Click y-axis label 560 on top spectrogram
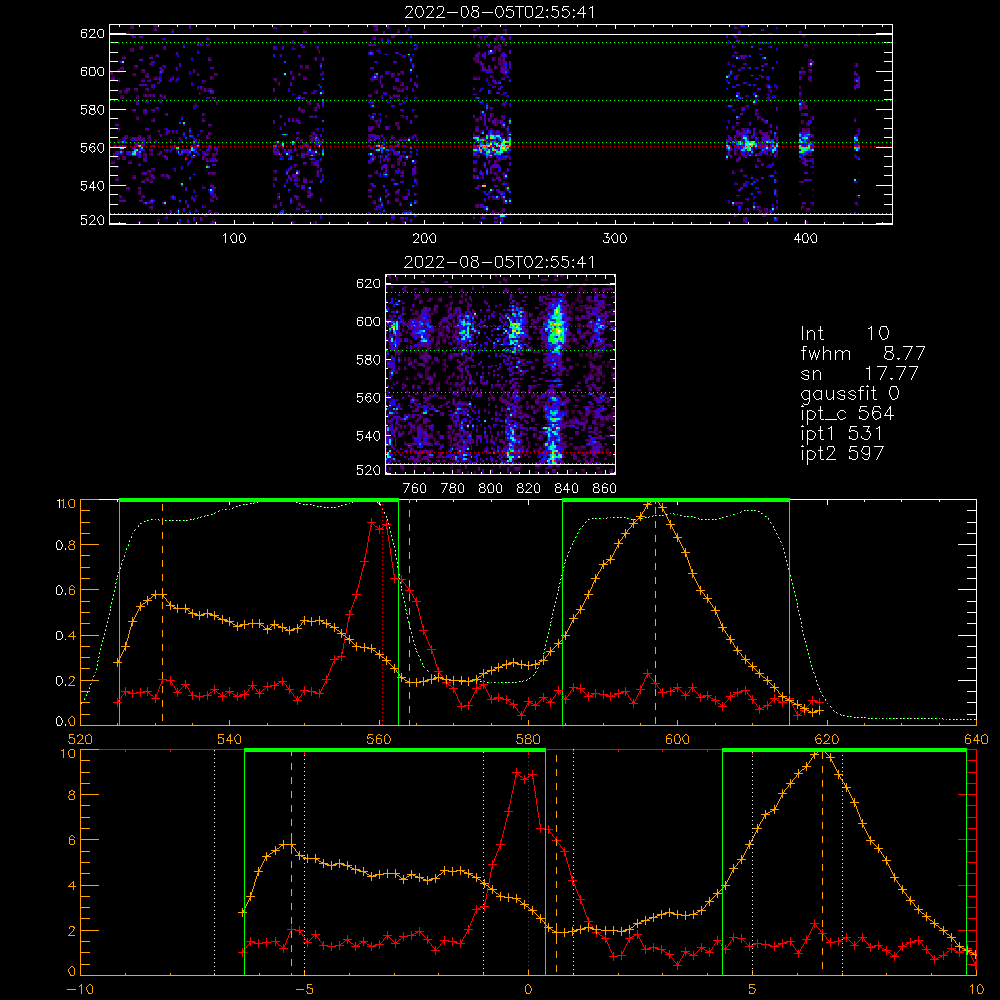The image size is (1000, 1000). [x=92, y=147]
